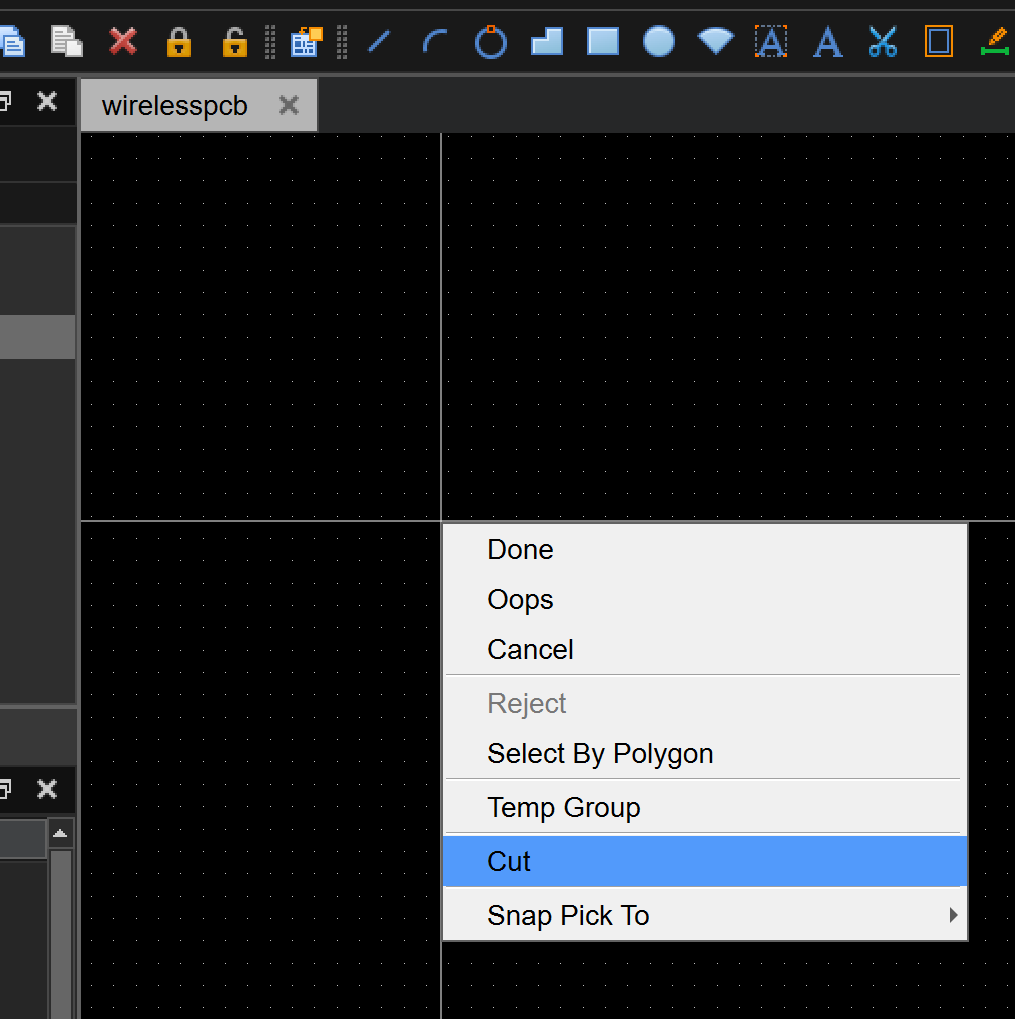Click the closed padlock fix icon
Viewport: 1015px width, 1019px height.
point(179,42)
